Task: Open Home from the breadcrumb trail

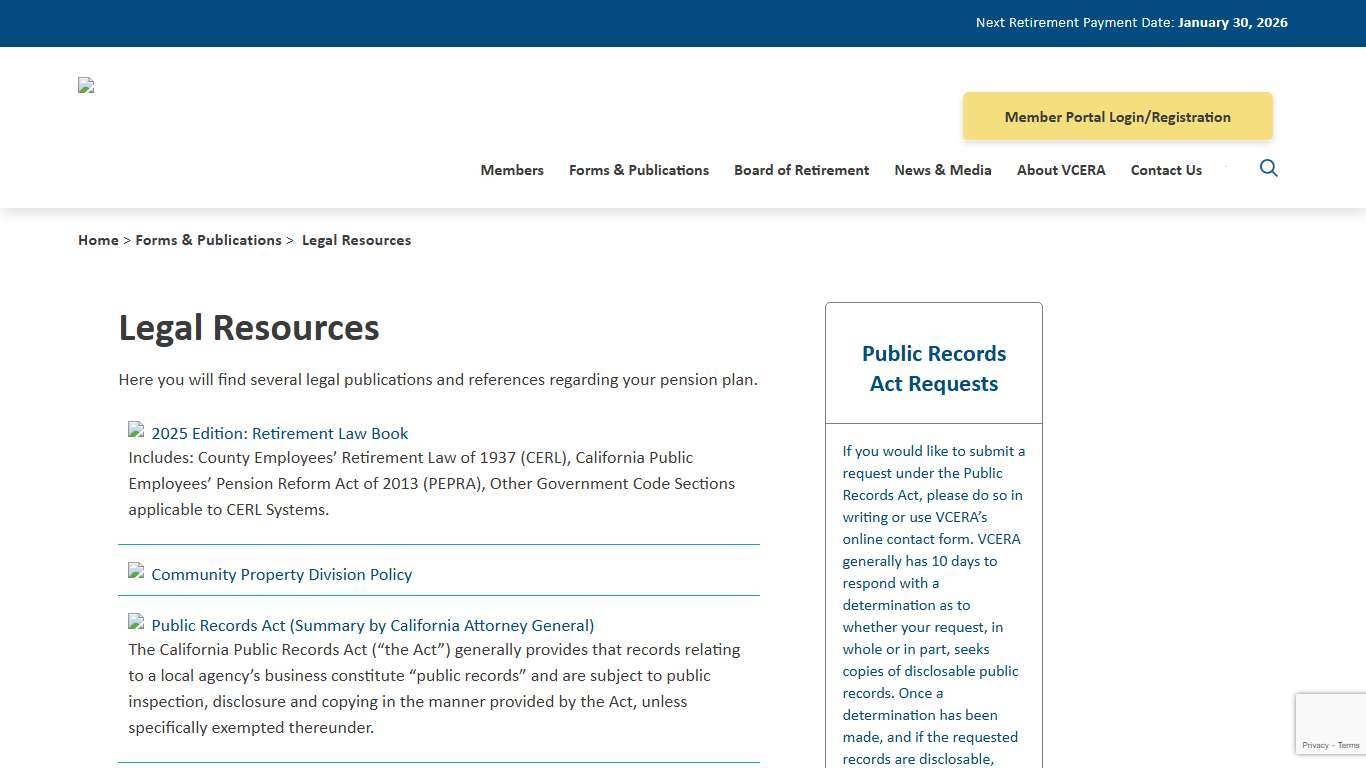Action: tap(98, 240)
